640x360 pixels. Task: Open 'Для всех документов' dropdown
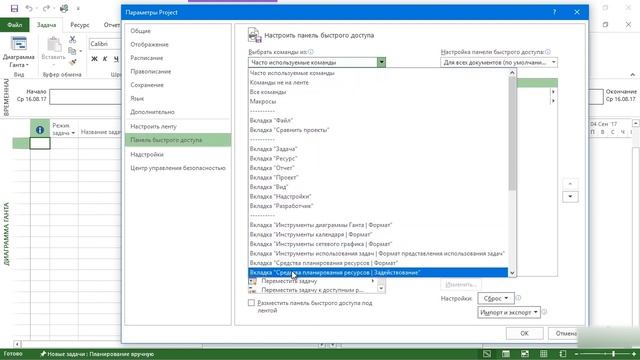[499, 62]
